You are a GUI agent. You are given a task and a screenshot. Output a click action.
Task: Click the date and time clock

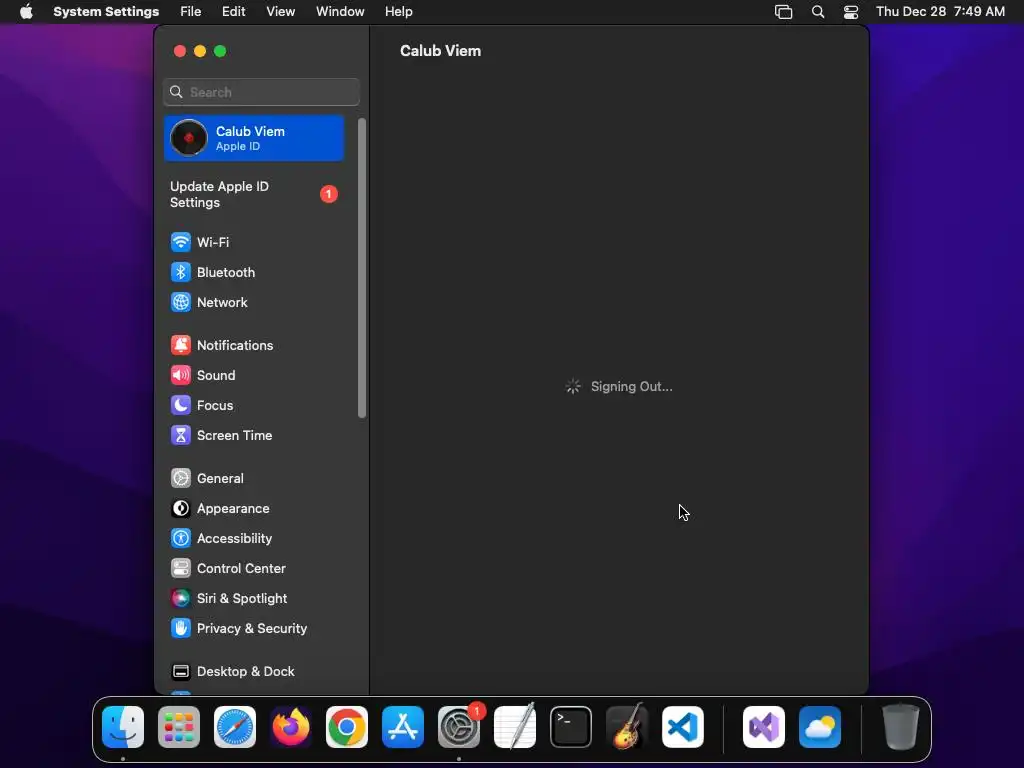tap(940, 12)
